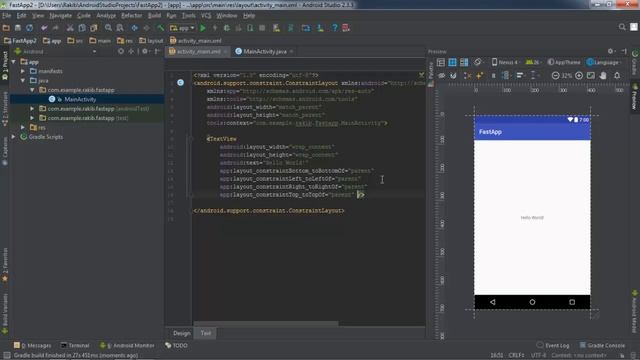
Task: Open the Build menu
Action: (154, 16)
